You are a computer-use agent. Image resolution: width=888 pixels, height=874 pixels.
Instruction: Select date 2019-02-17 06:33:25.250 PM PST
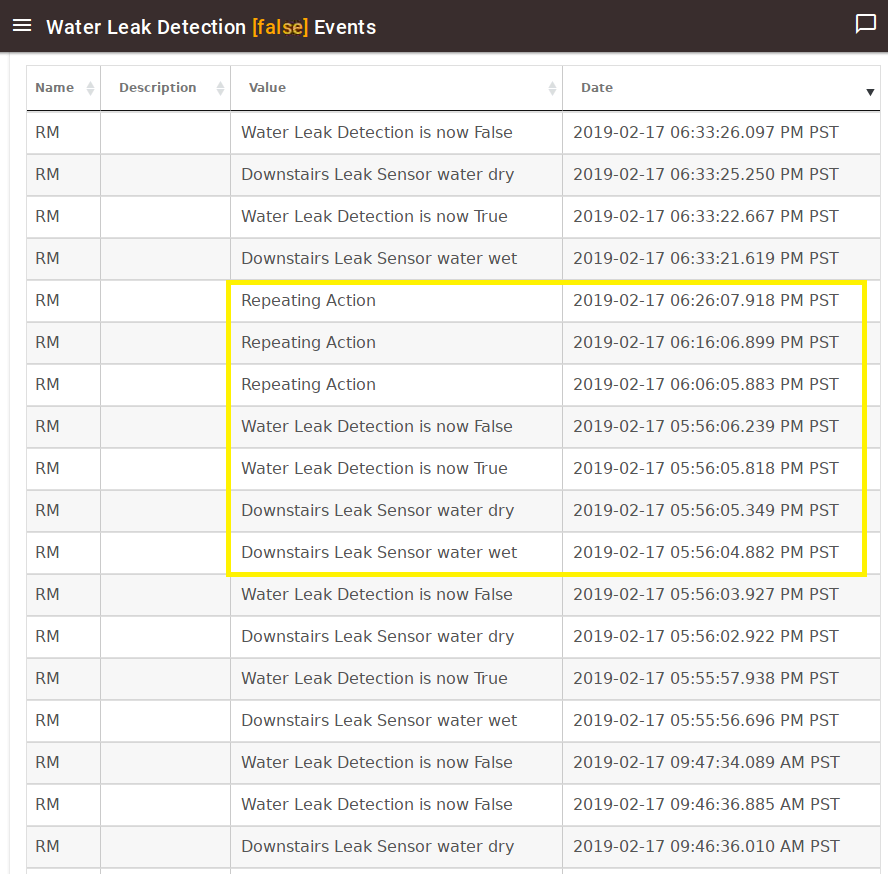tap(706, 174)
